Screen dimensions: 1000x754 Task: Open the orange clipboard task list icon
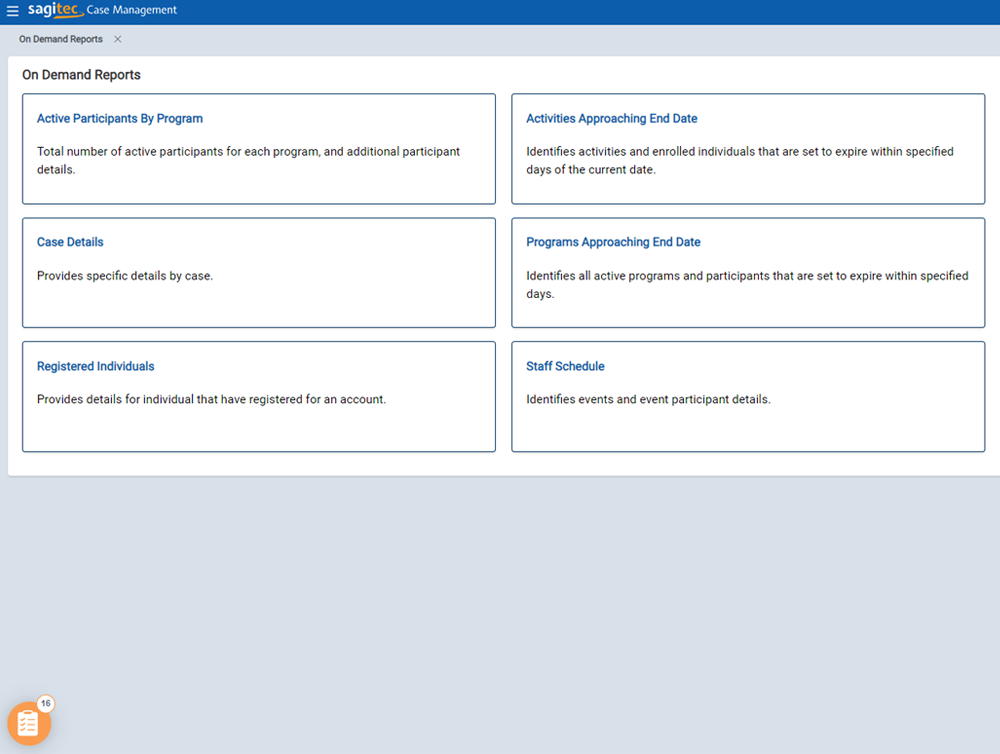[x=29, y=723]
